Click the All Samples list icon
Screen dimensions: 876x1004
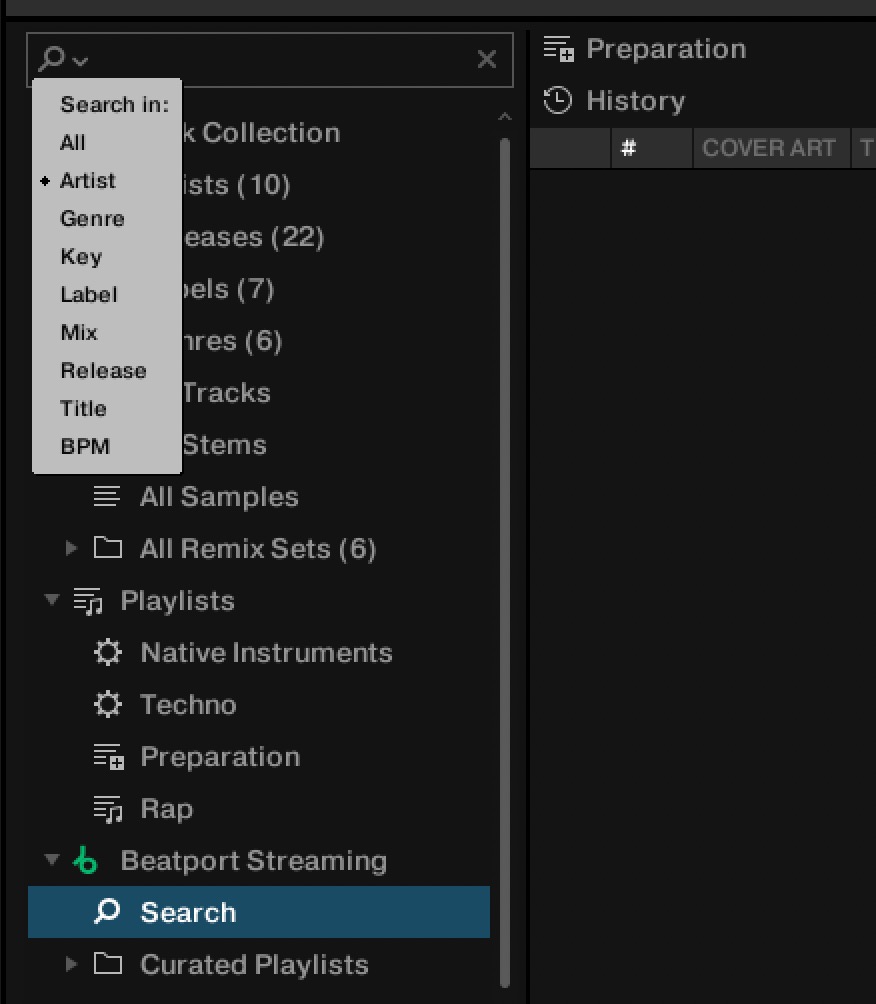(x=107, y=497)
